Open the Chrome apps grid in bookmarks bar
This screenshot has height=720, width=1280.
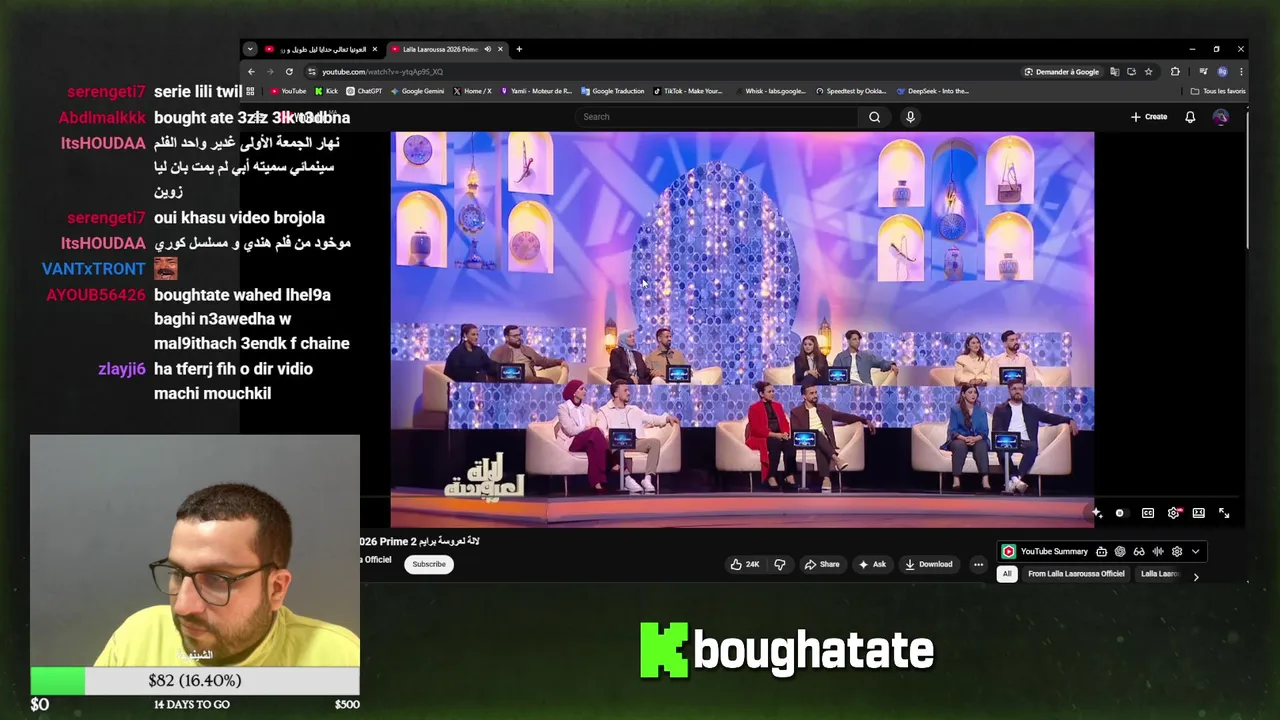[251, 91]
